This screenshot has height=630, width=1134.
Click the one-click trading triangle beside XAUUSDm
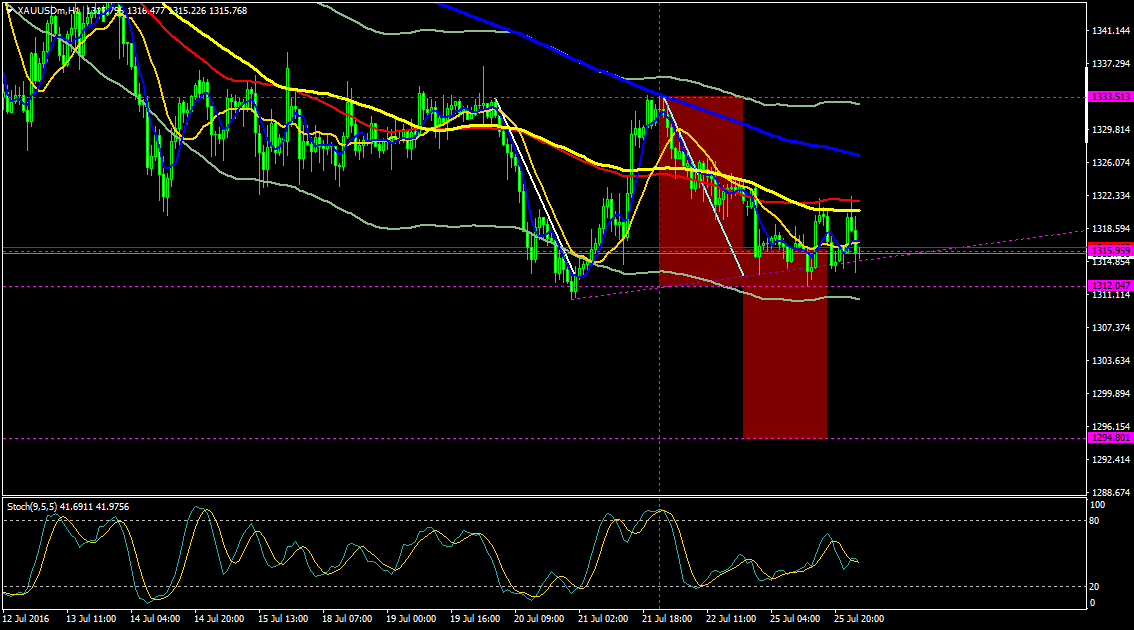click(9, 10)
